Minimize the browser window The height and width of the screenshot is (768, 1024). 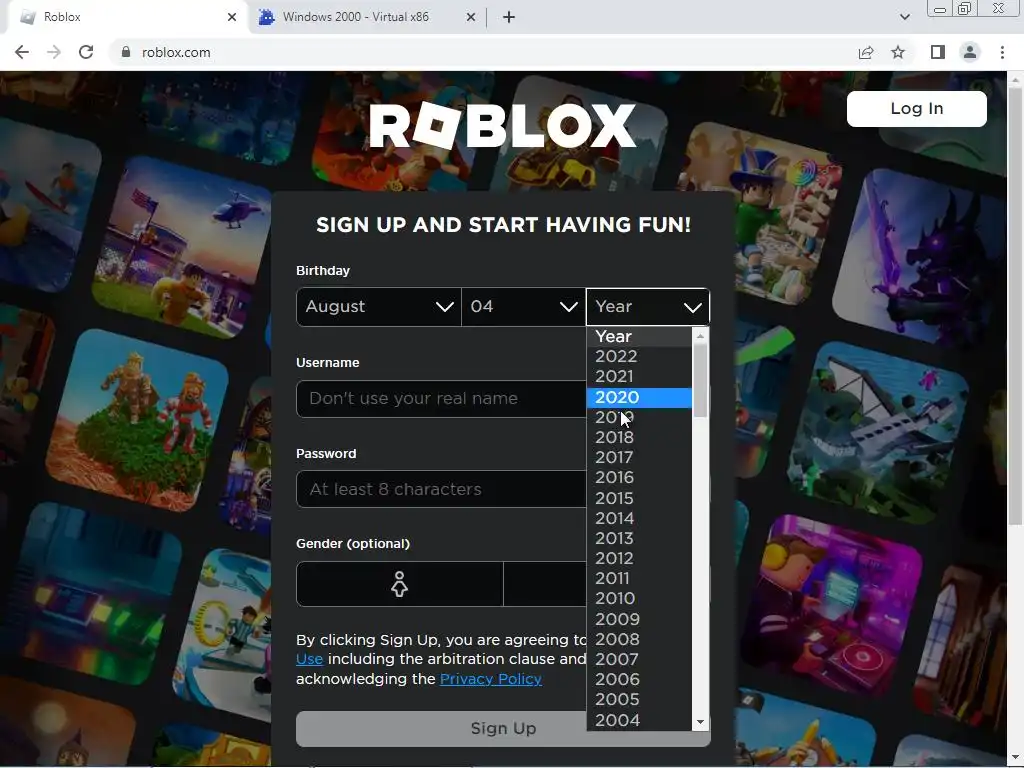point(940,8)
